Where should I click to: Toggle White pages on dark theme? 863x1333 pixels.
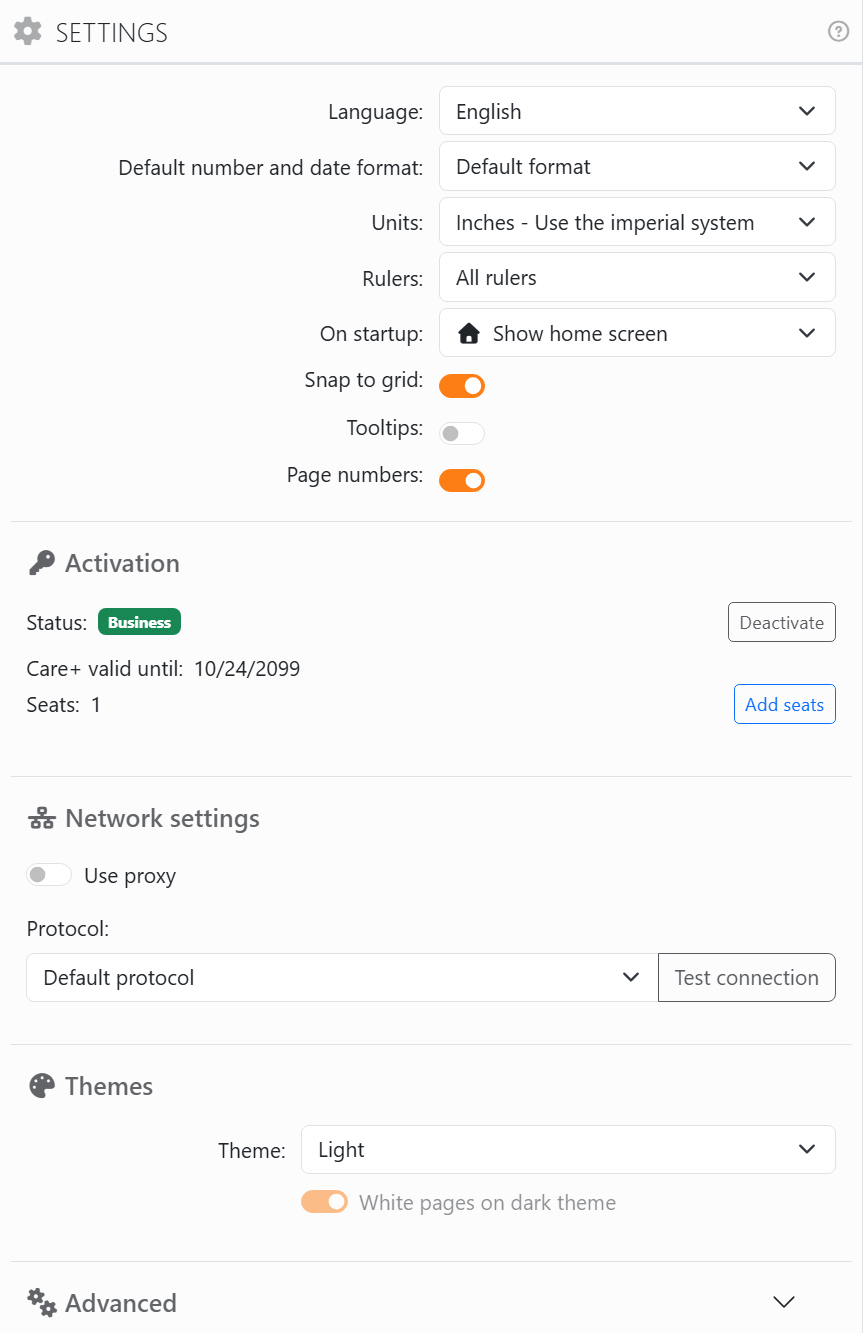coord(324,1201)
